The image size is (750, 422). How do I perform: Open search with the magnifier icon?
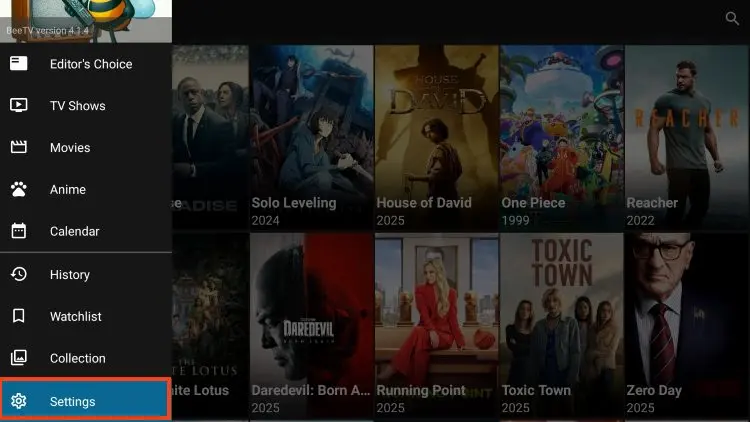coord(732,19)
